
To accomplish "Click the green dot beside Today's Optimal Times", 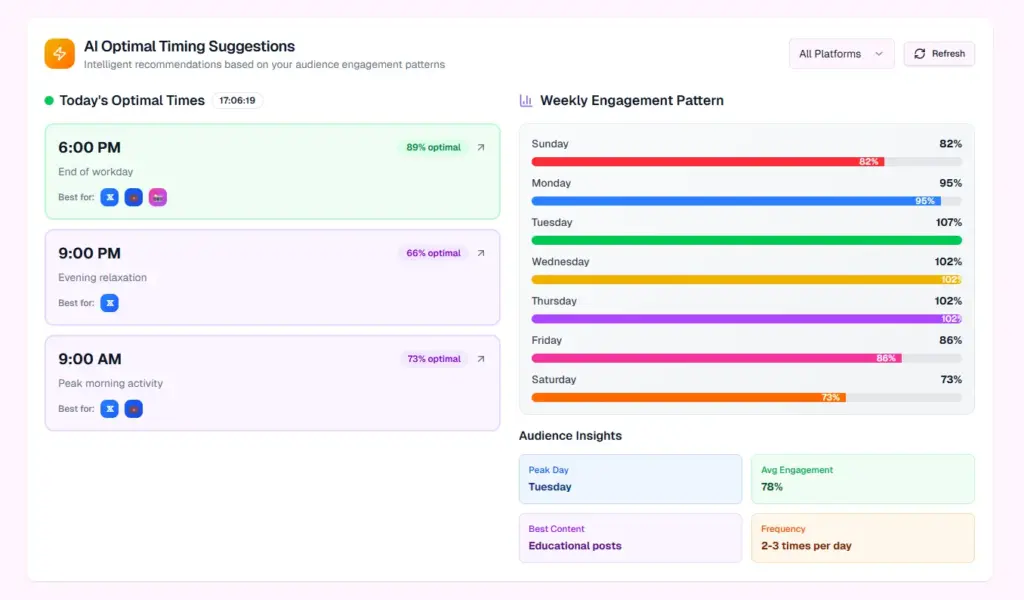I will [49, 100].
